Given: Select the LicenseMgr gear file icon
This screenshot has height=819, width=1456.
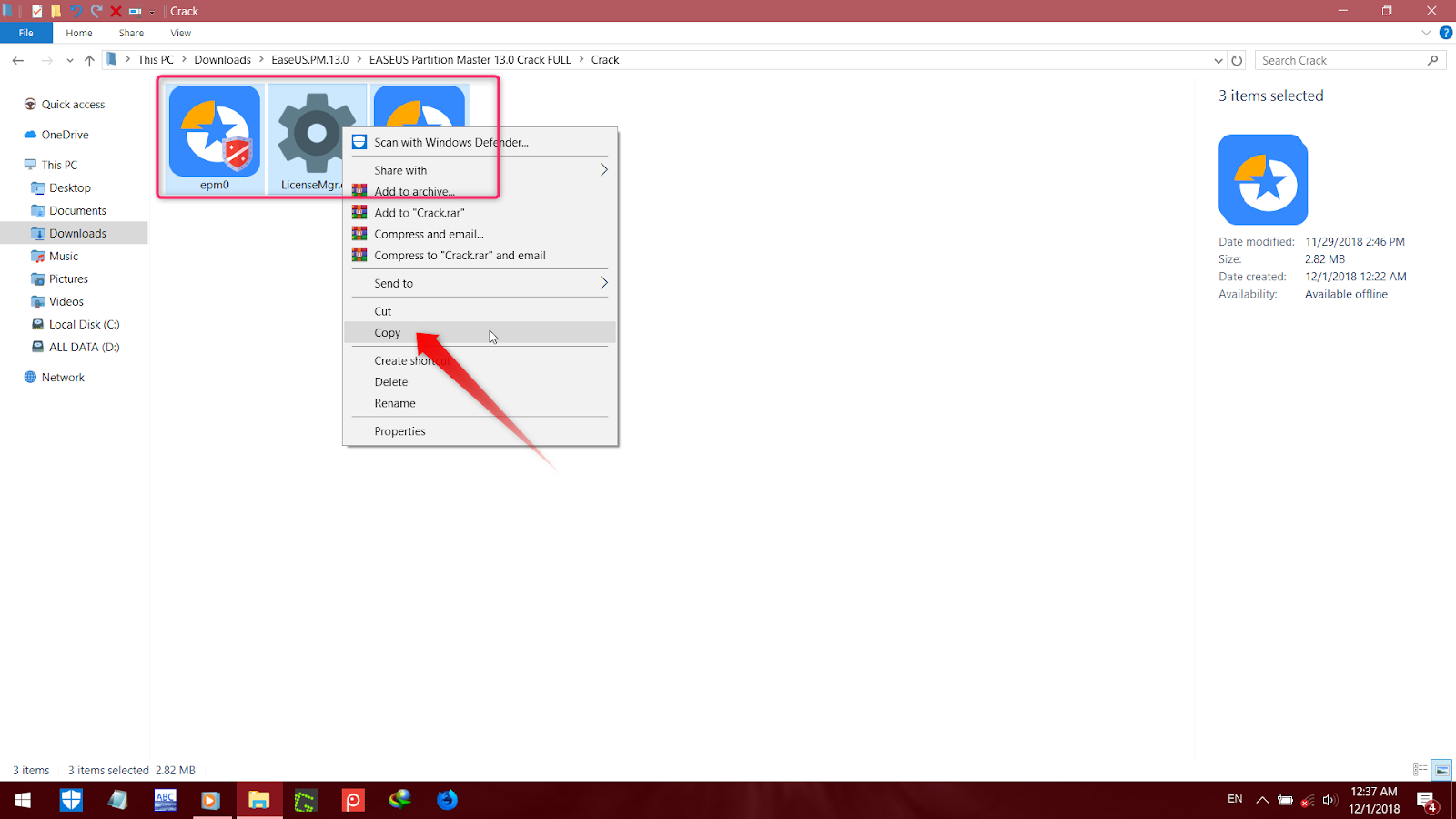Looking at the screenshot, I should point(314,134).
